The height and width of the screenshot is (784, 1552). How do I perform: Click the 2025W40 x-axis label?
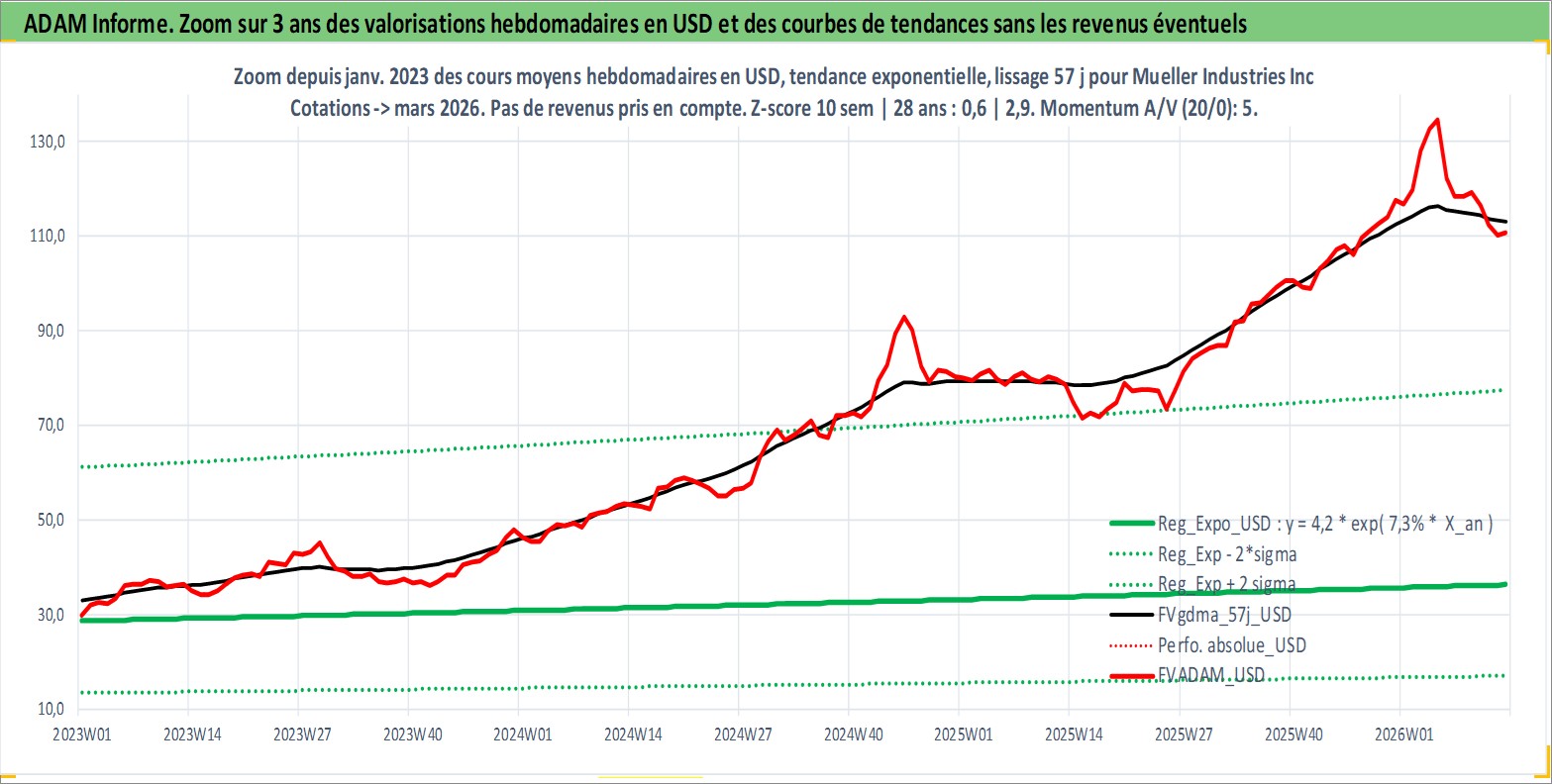tap(1293, 735)
